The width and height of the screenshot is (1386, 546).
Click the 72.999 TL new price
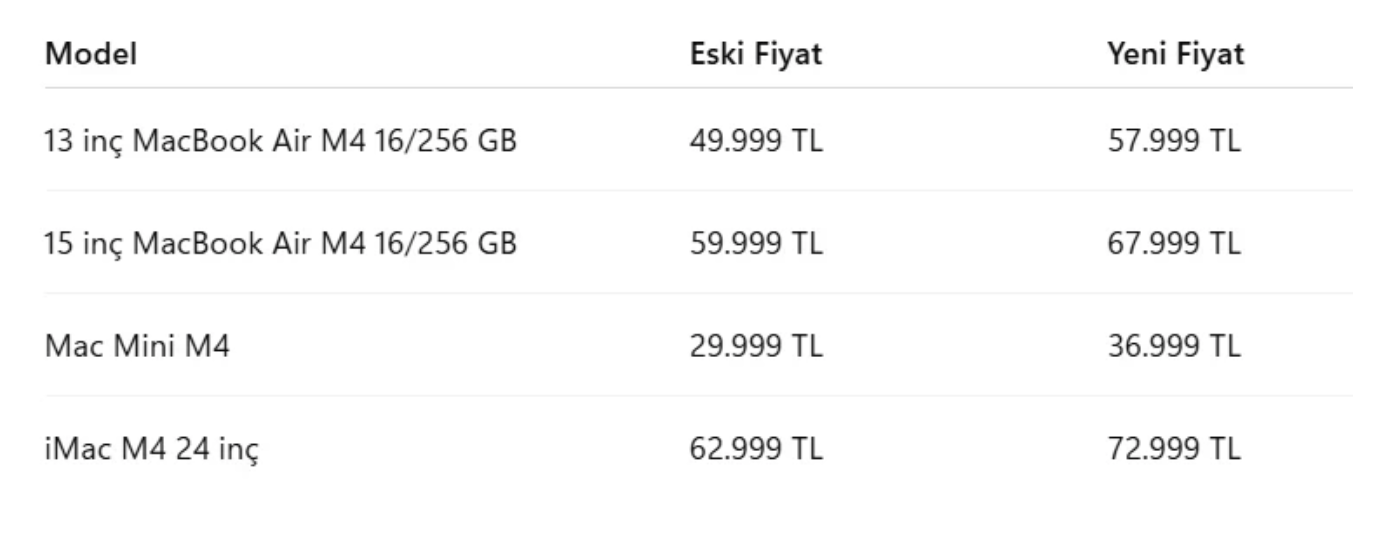tap(1173, 449)
